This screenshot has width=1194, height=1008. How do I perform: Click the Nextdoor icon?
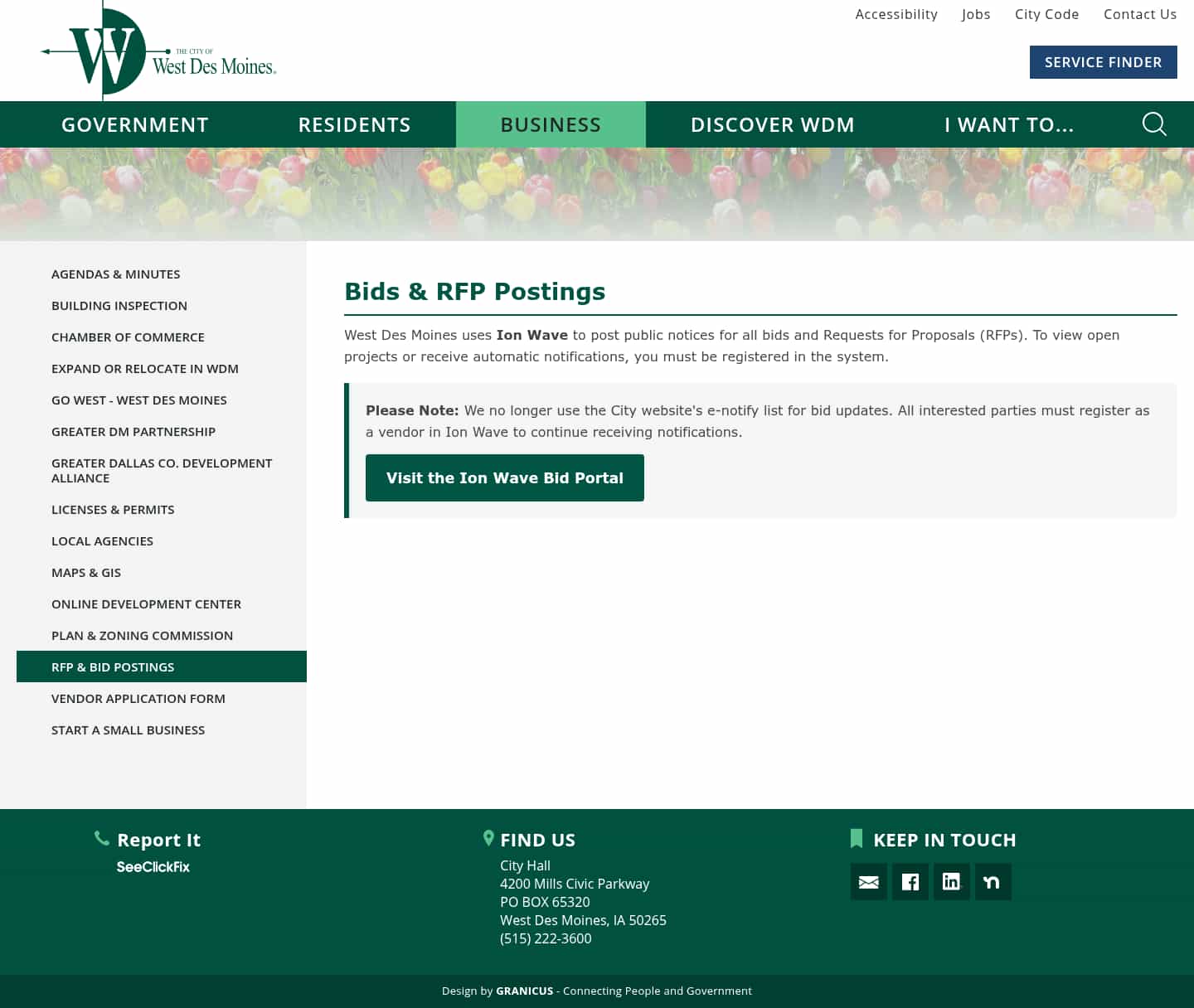click(x=993, y=882)
